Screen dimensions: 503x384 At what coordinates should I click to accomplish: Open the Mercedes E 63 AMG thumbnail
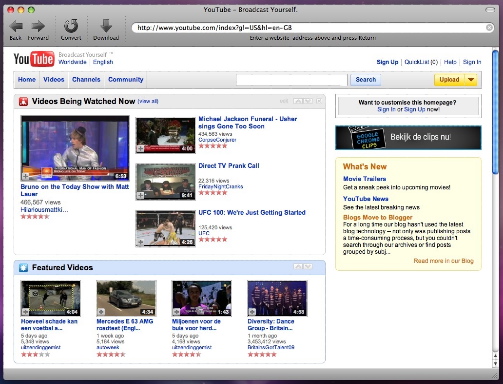coord(126,298)
